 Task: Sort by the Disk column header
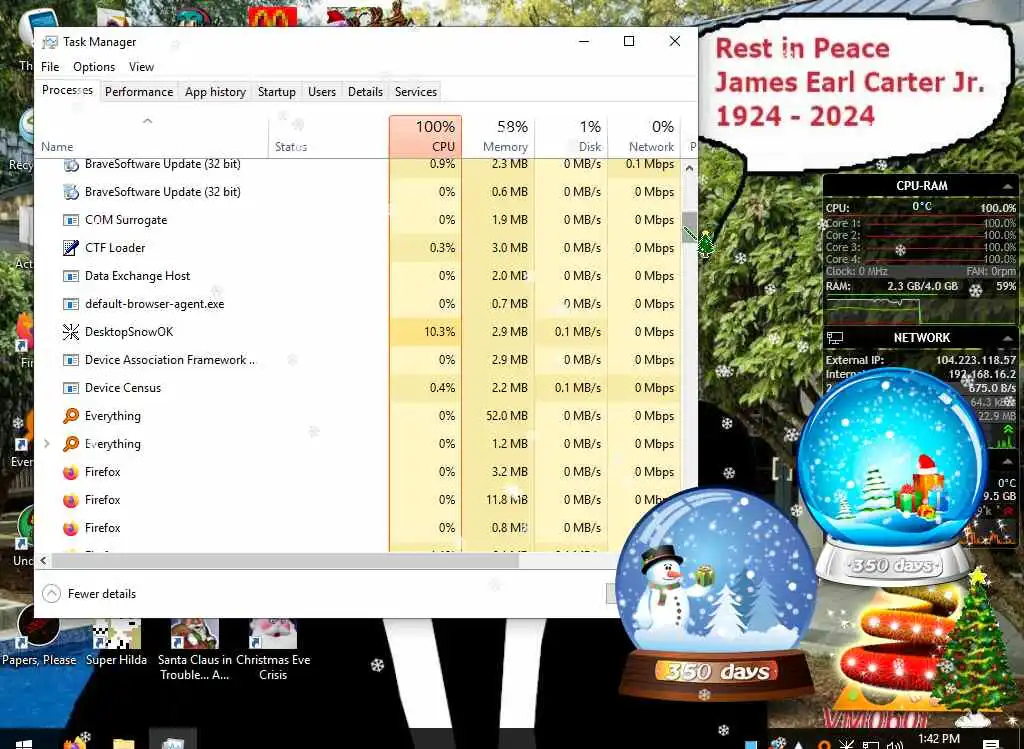(571, 136)
